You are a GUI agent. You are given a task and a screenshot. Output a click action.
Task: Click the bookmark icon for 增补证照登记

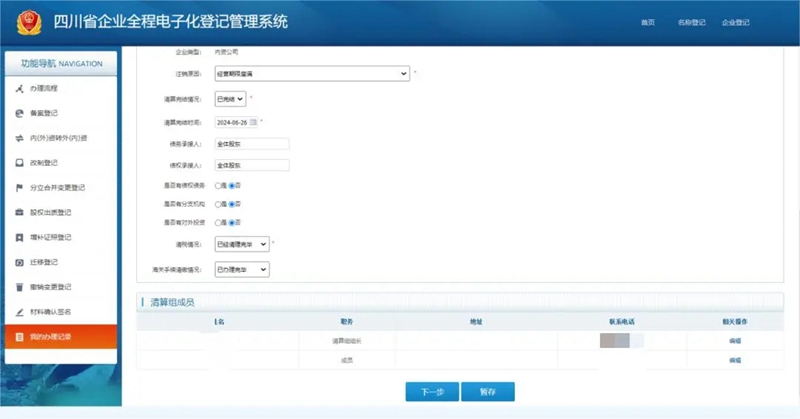[x=19, y=237]
